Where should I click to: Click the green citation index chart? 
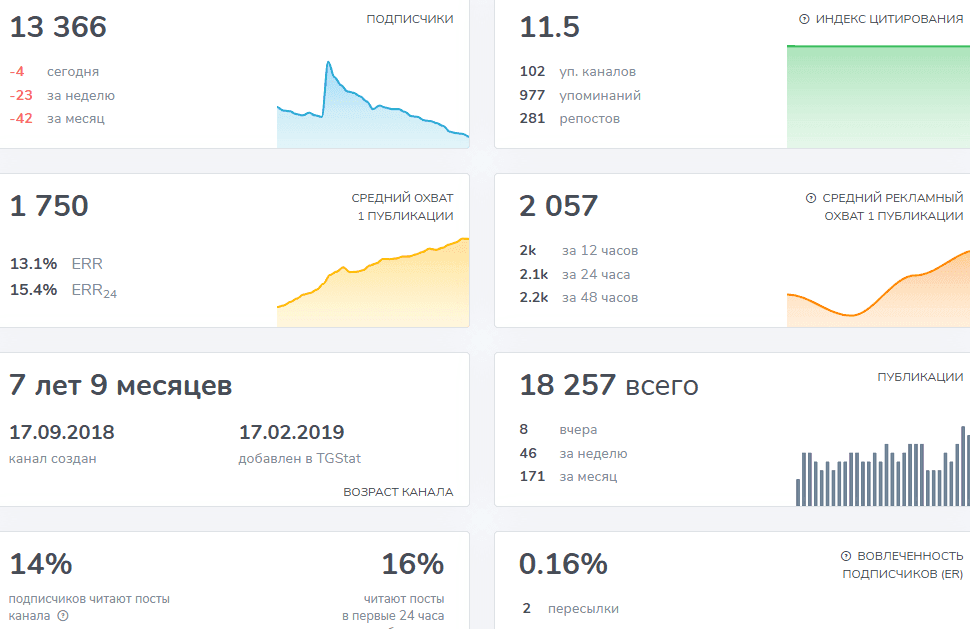[x=878, y=96]
